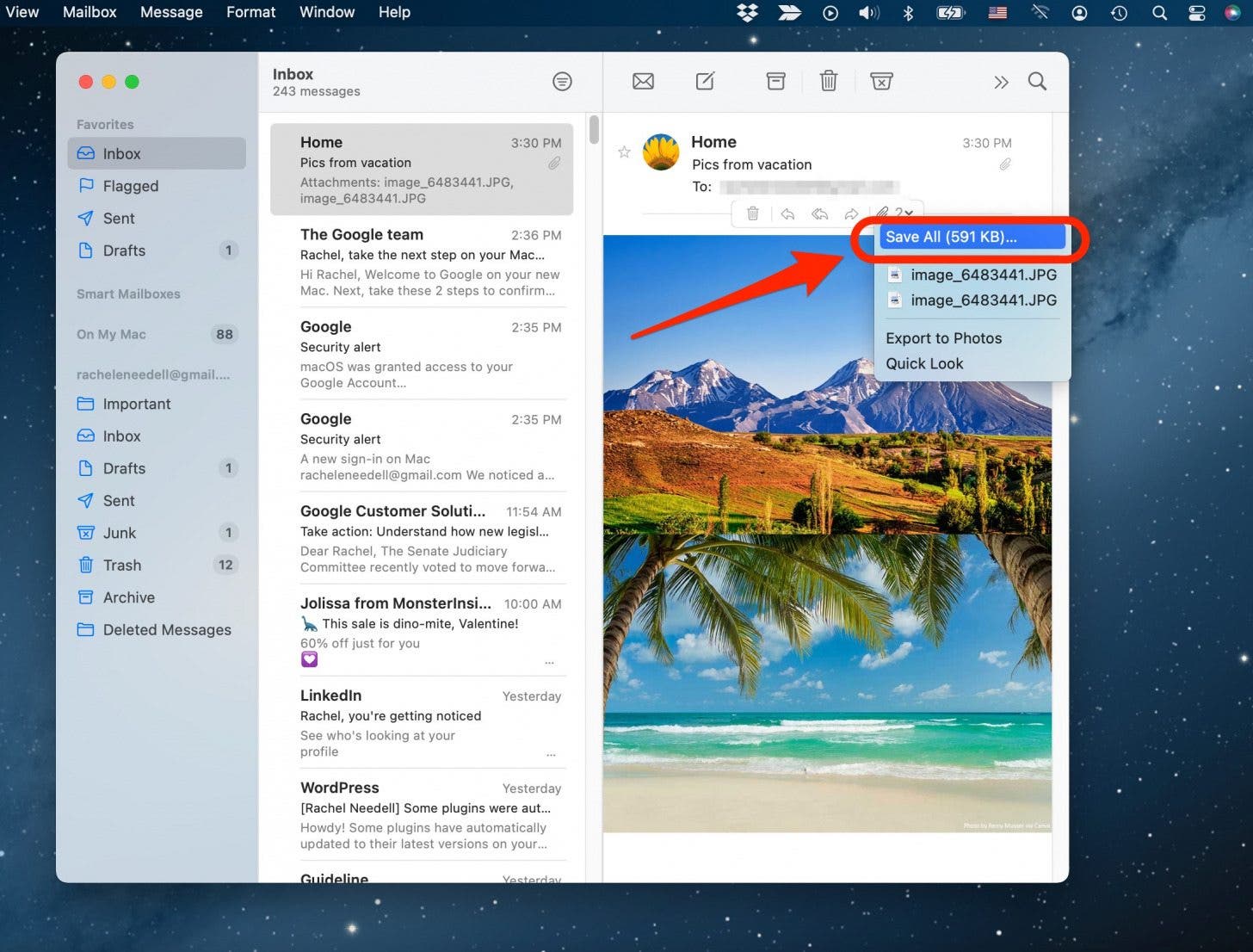Click the Get Mail envelope icon
1253x952 pixels.
click(643, 81)
